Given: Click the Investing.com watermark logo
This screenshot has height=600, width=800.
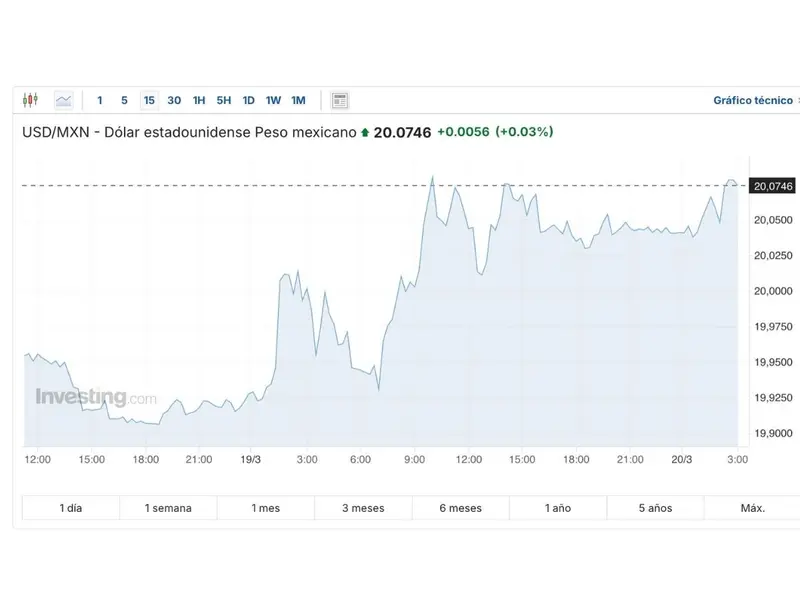Looking at the screenshot, I should tap(96, 397).
